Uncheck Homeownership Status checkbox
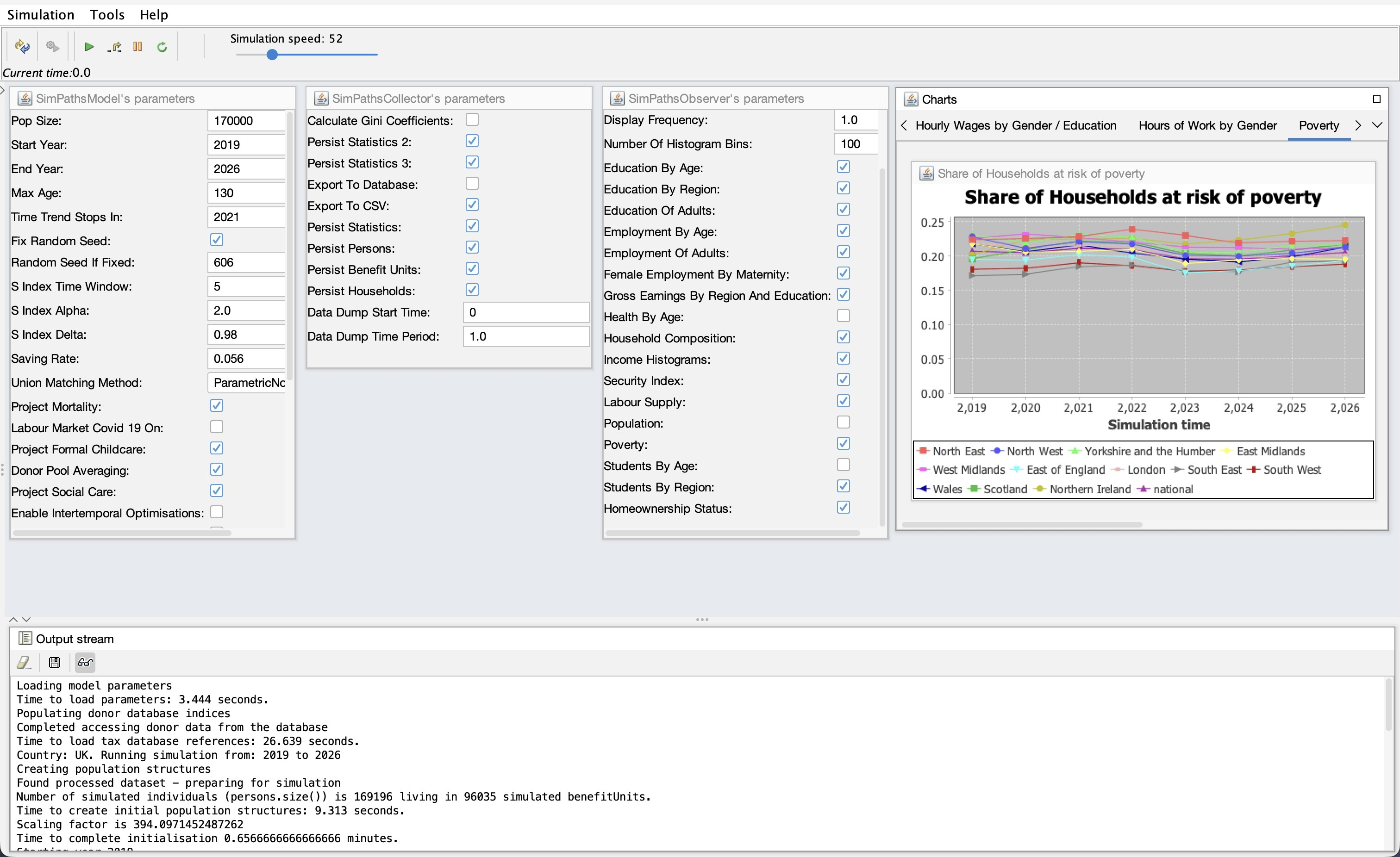Viewport: 1400px width, 857px height. click(x=843, y=507)
